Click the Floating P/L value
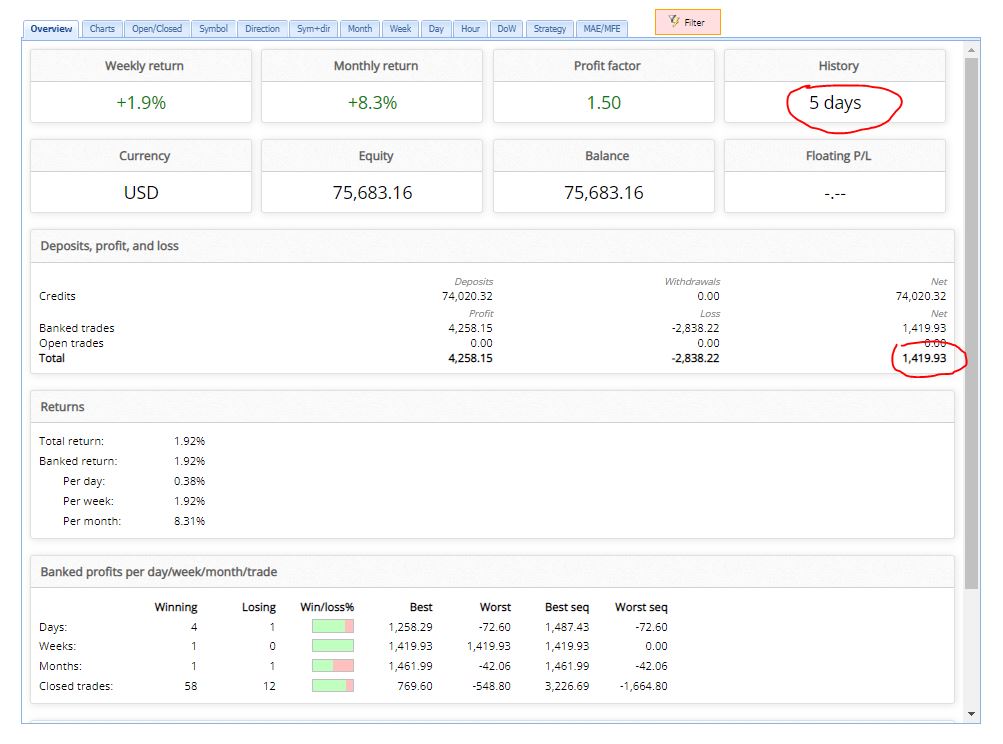Viewport: 1003px width, 744px height. coord(835,194)
